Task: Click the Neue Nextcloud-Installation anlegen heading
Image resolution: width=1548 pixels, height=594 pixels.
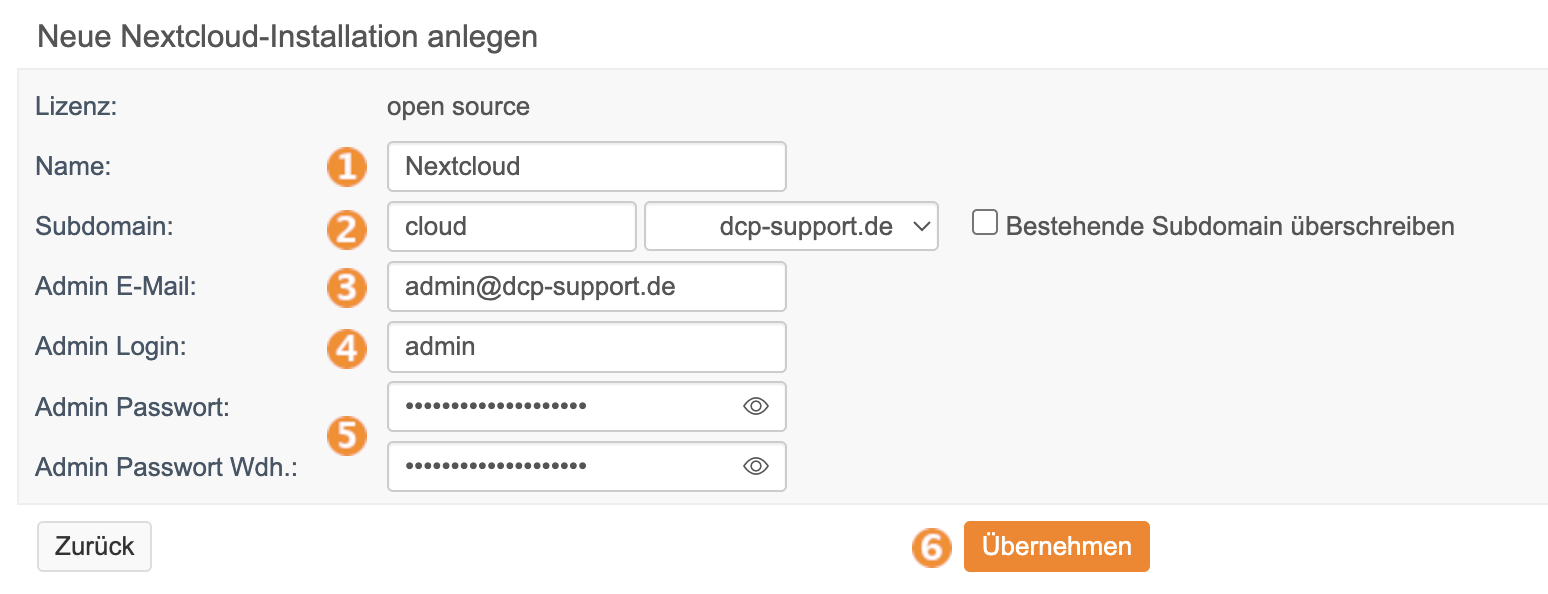Action: (287, 37)
